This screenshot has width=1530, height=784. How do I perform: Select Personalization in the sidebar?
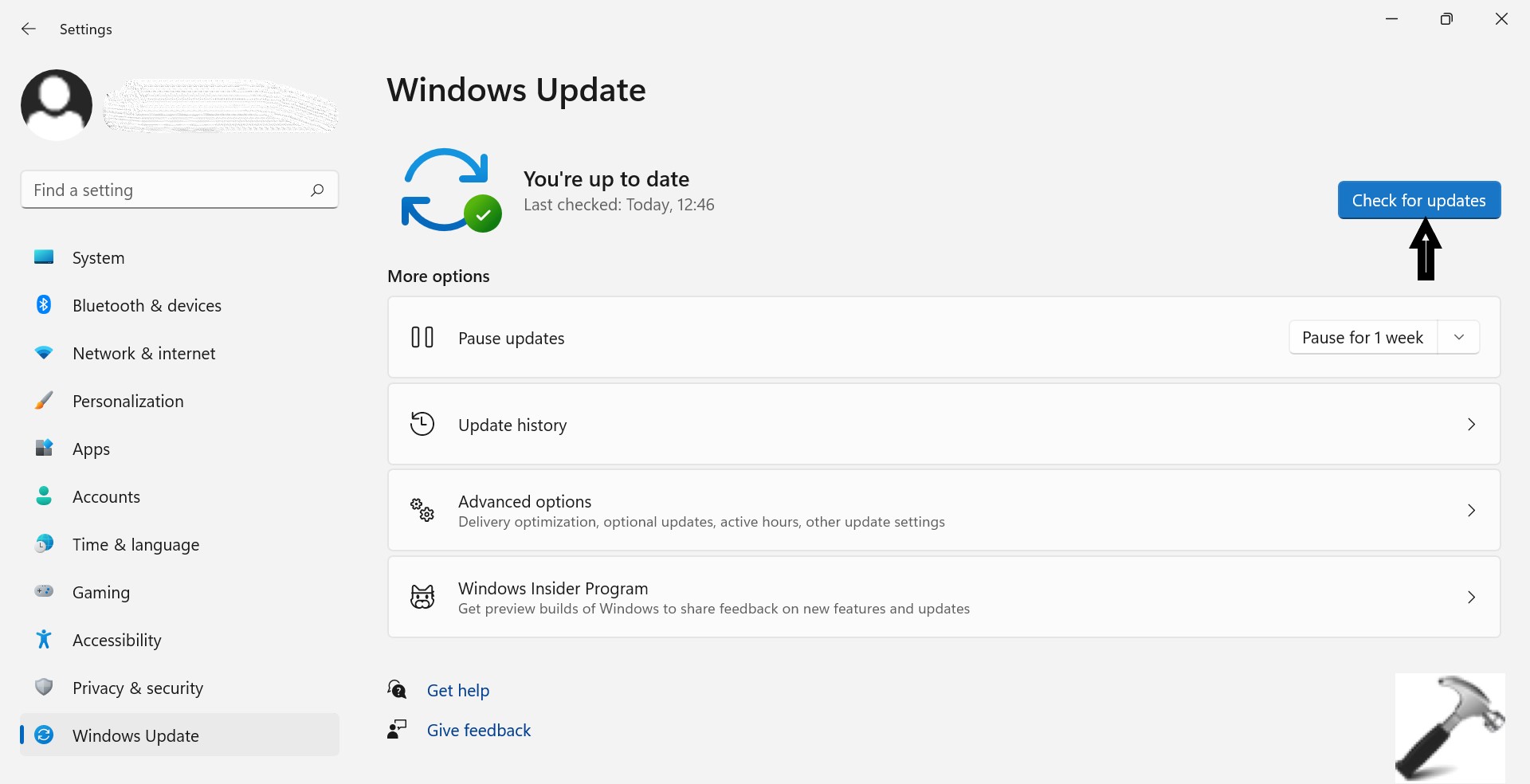[x=179, y=401]
